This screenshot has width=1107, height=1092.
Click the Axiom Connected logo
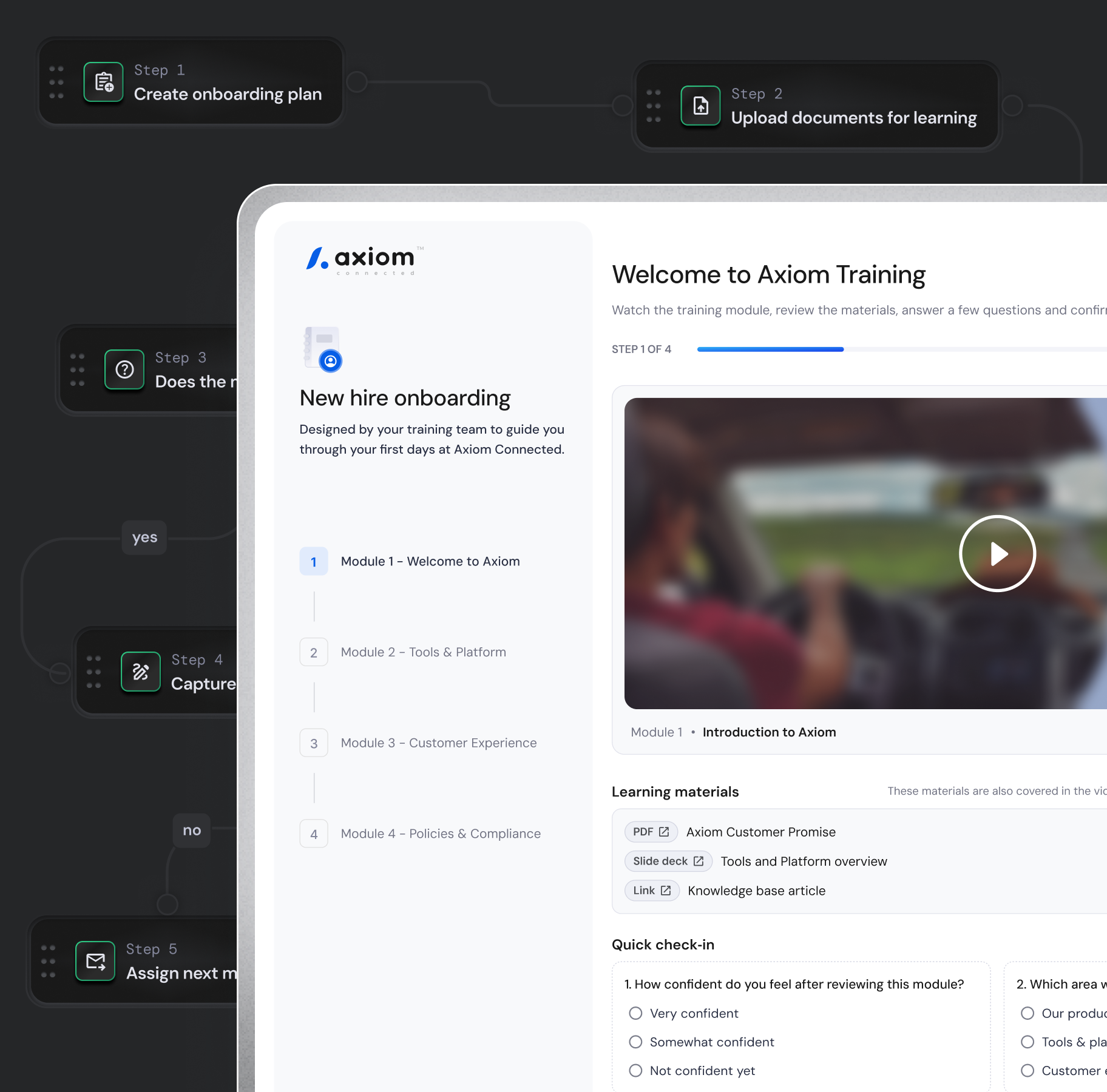point(365,260)
